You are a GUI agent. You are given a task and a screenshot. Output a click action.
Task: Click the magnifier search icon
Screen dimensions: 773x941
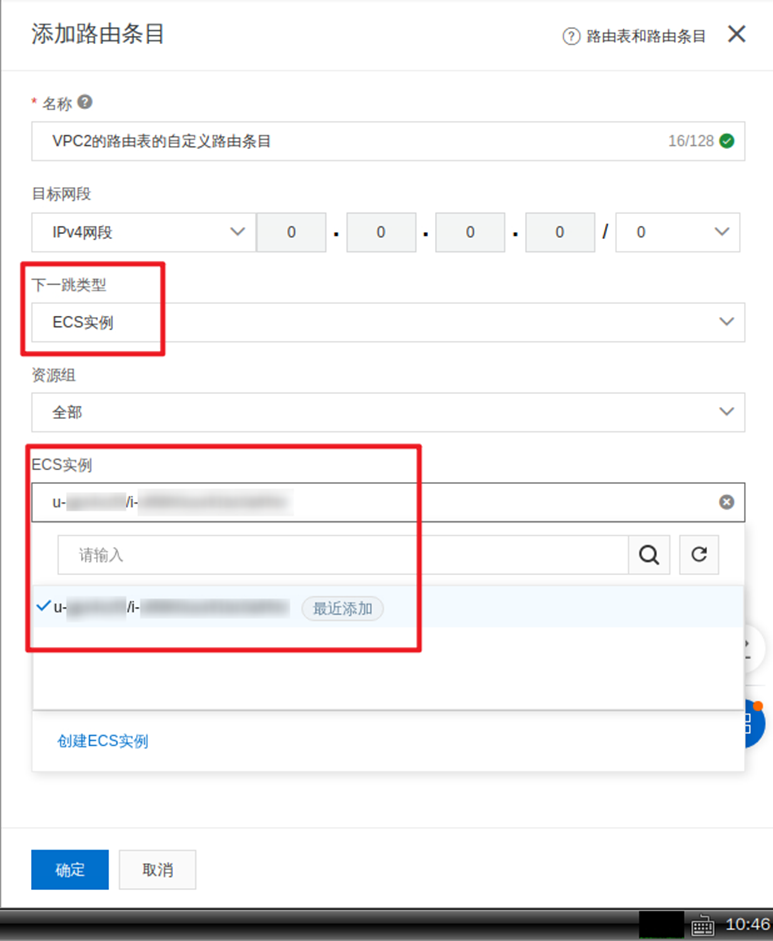[x=649, y=555]
